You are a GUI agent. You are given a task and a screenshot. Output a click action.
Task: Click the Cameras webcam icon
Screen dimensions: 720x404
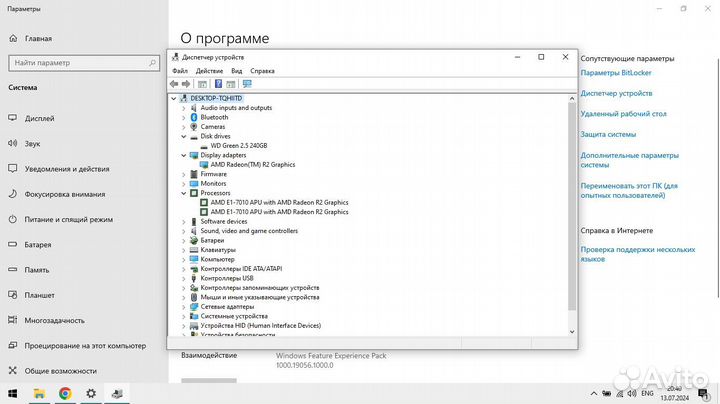pos(194,127)
